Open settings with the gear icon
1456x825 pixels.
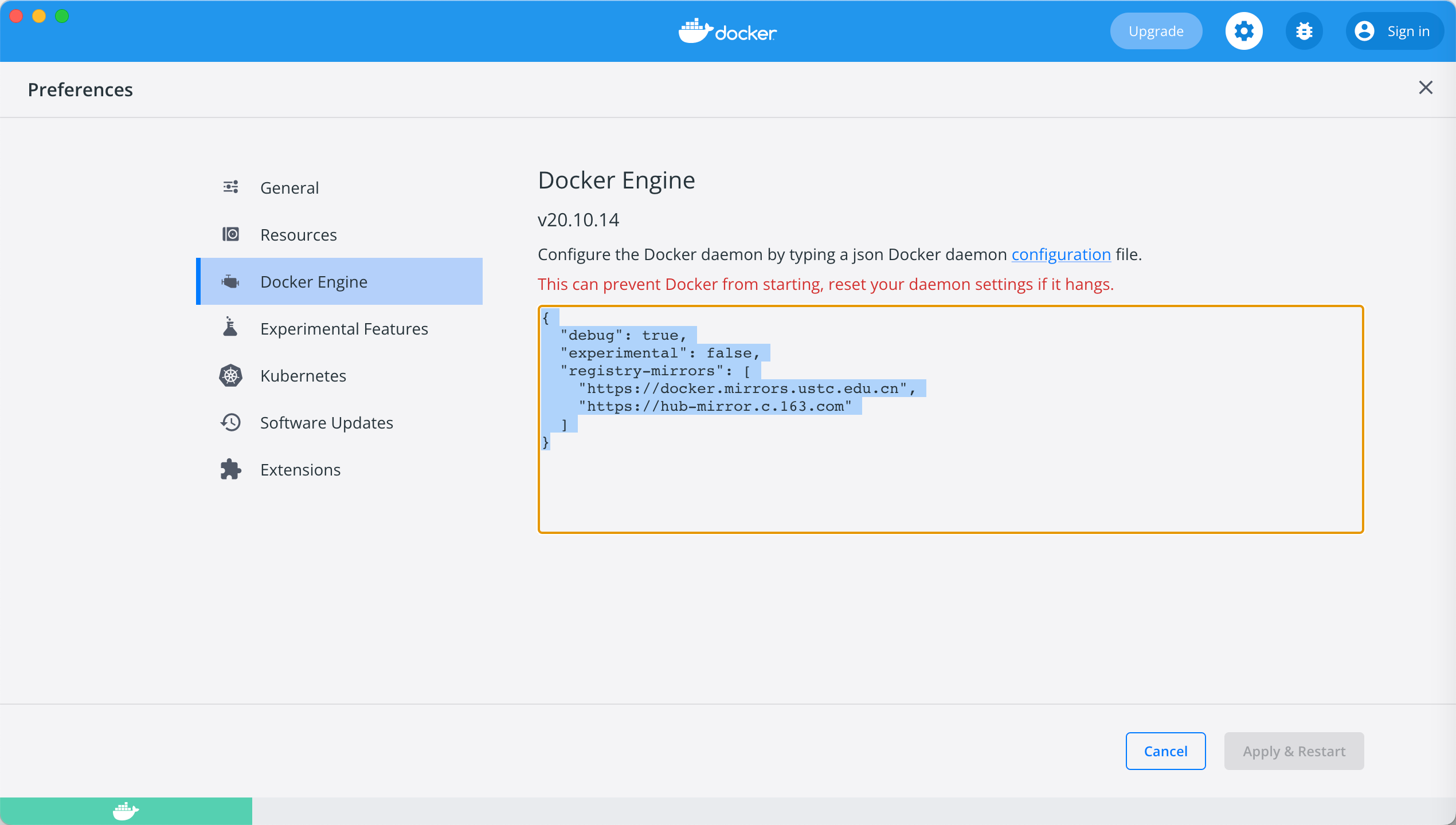(1243, 31)
